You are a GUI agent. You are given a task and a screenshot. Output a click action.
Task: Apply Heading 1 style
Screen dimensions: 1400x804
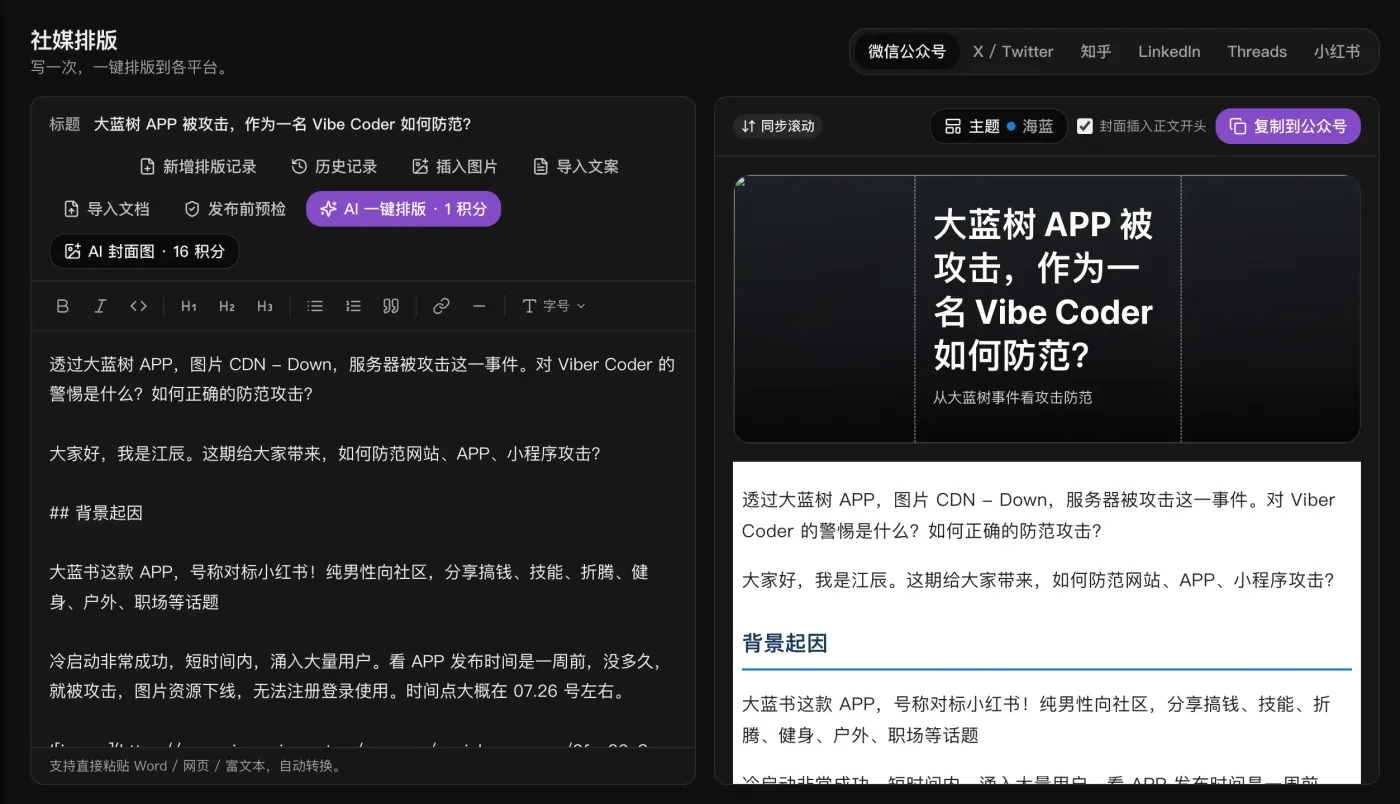(189, 306)
